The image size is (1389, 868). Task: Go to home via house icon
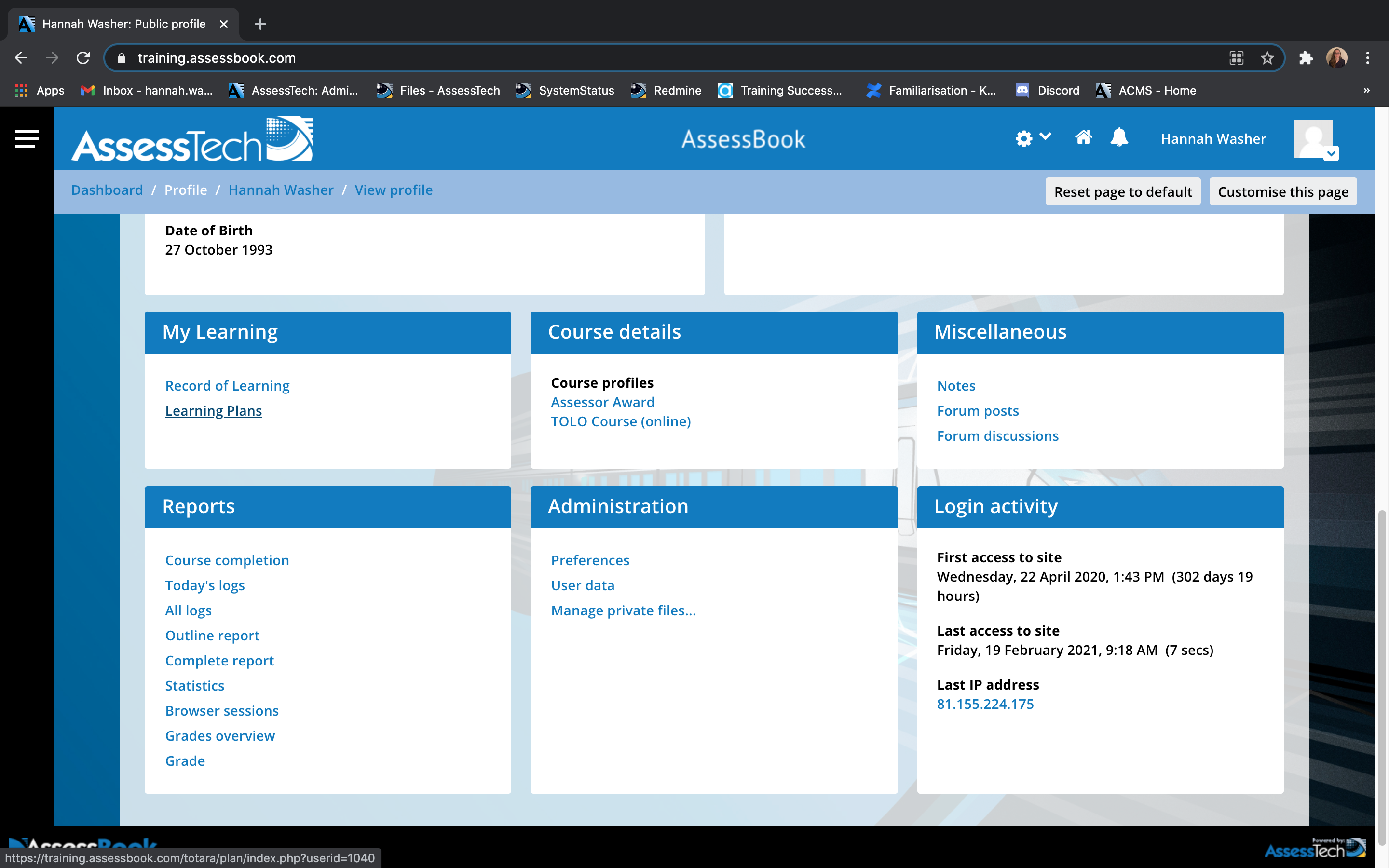click(1083, 138)
